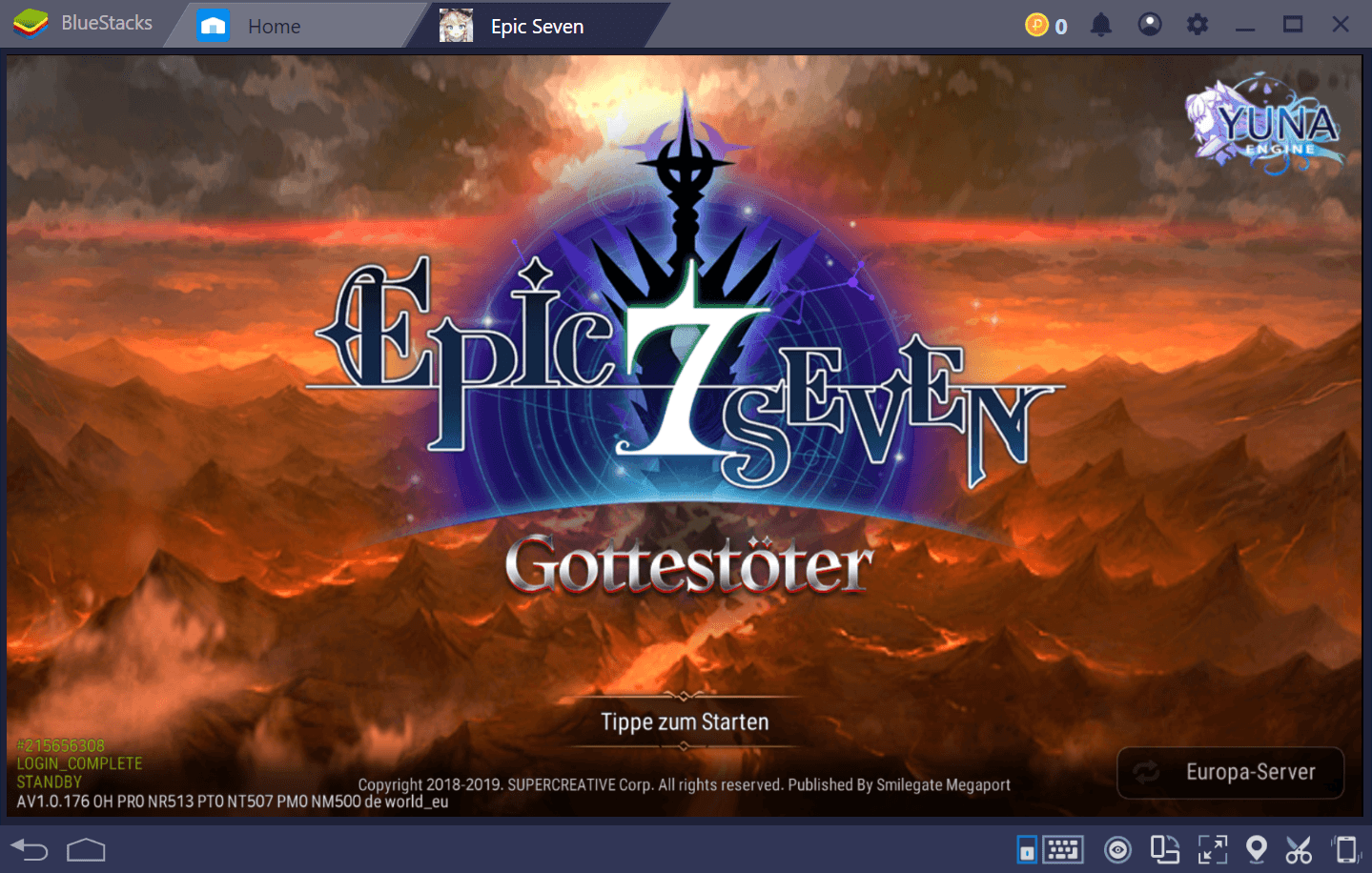1372x873 pixels.
Task: Click the Yuna Engine logo
Action: point(1264,124)
